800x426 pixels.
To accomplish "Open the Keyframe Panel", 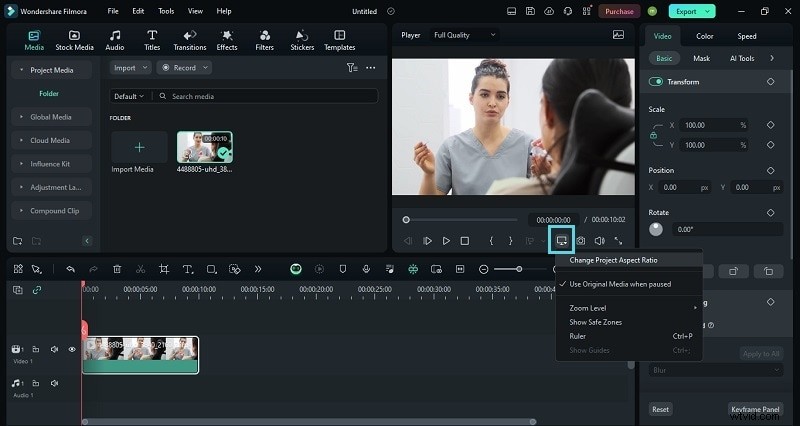I will click(755, 409).
